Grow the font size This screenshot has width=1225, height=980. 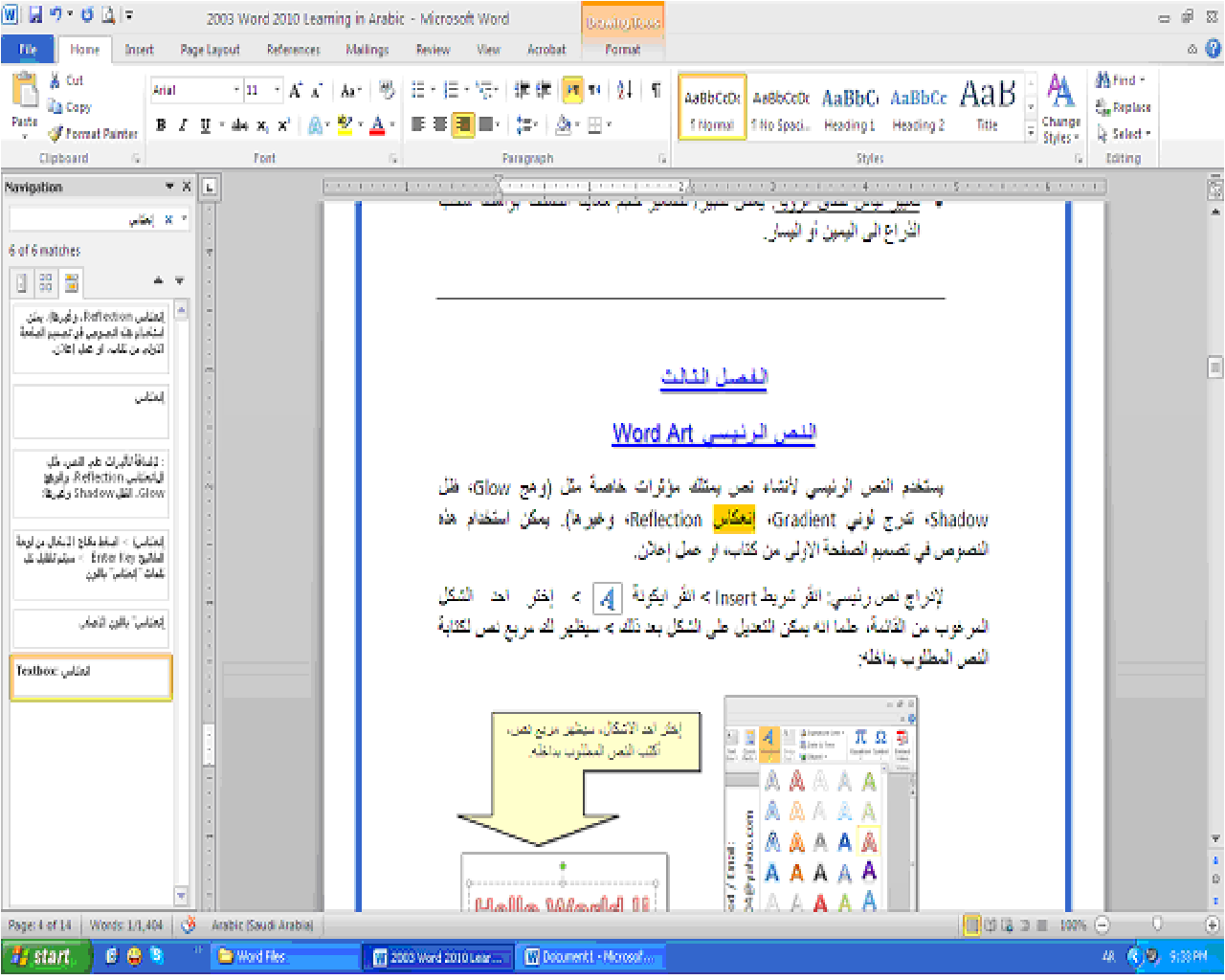coord(296,91)
